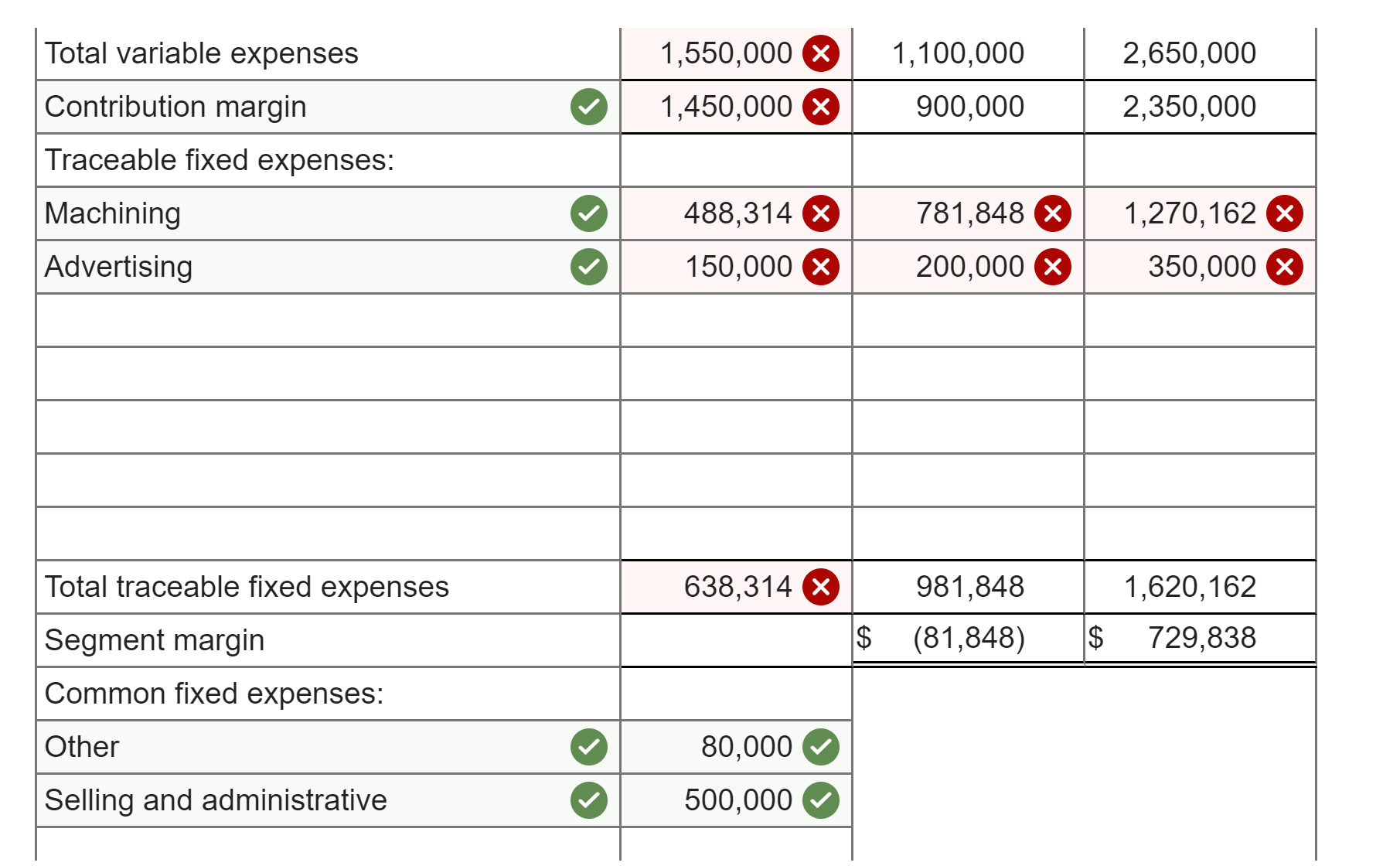
Task: Click the green check beside the 500,000 value
Action: pos(822,800)
